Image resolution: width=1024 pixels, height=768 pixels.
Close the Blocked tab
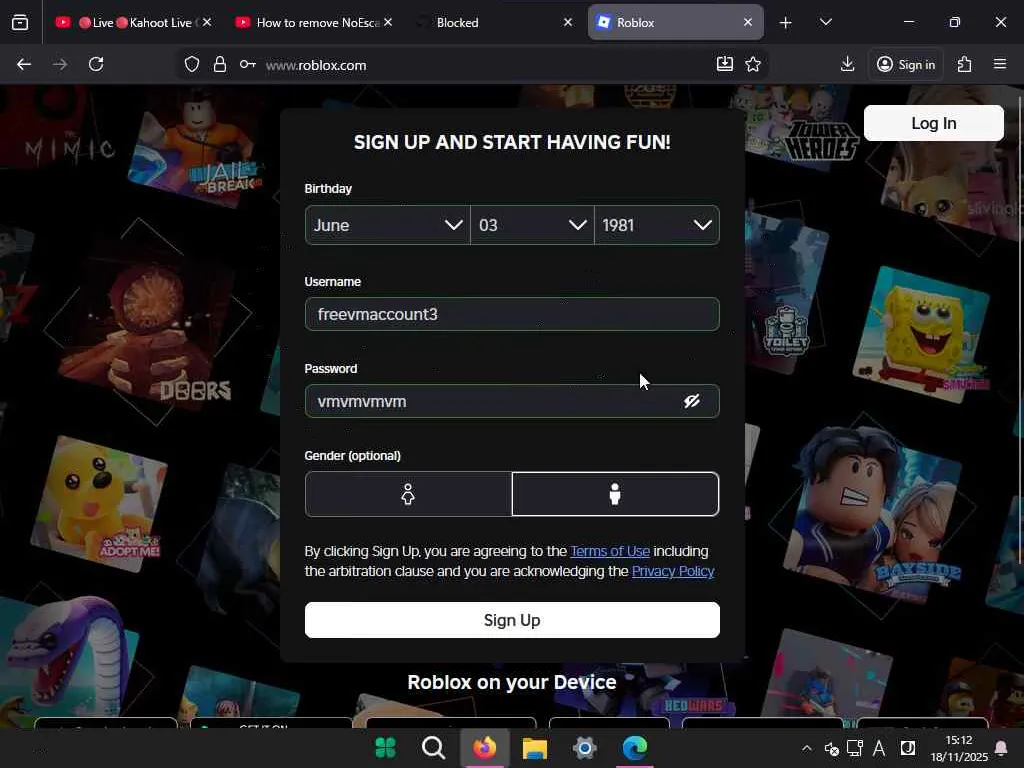click(568, 22)
